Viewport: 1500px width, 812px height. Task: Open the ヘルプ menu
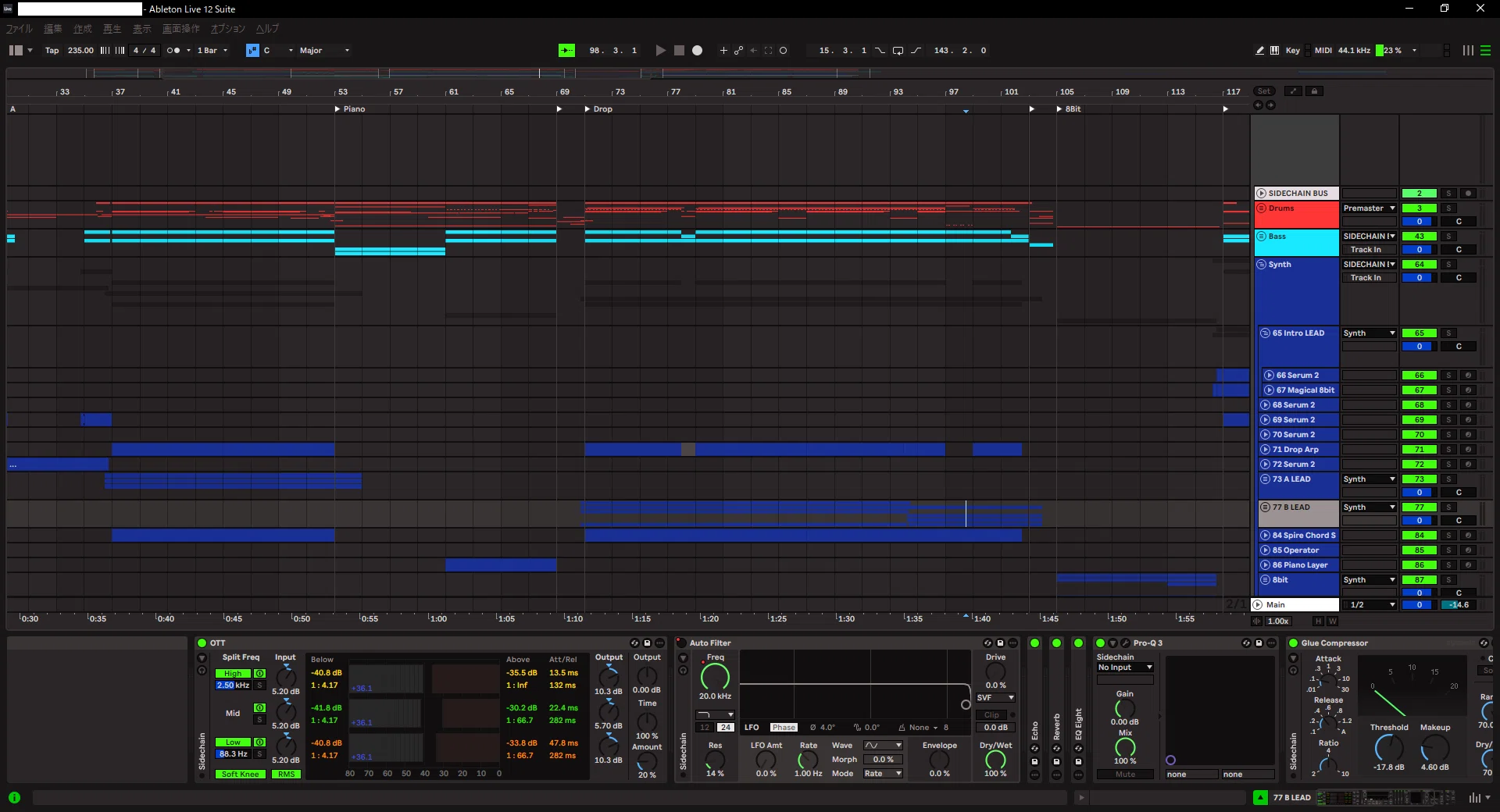pyautogui.click(x=267, y=29)
